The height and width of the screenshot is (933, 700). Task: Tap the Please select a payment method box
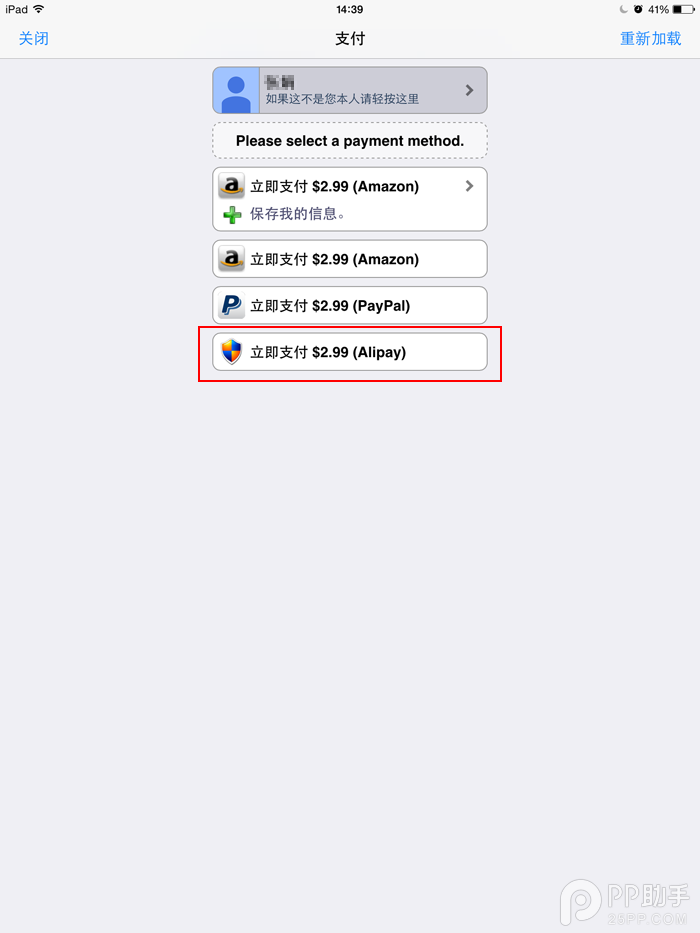pos(350,141)
